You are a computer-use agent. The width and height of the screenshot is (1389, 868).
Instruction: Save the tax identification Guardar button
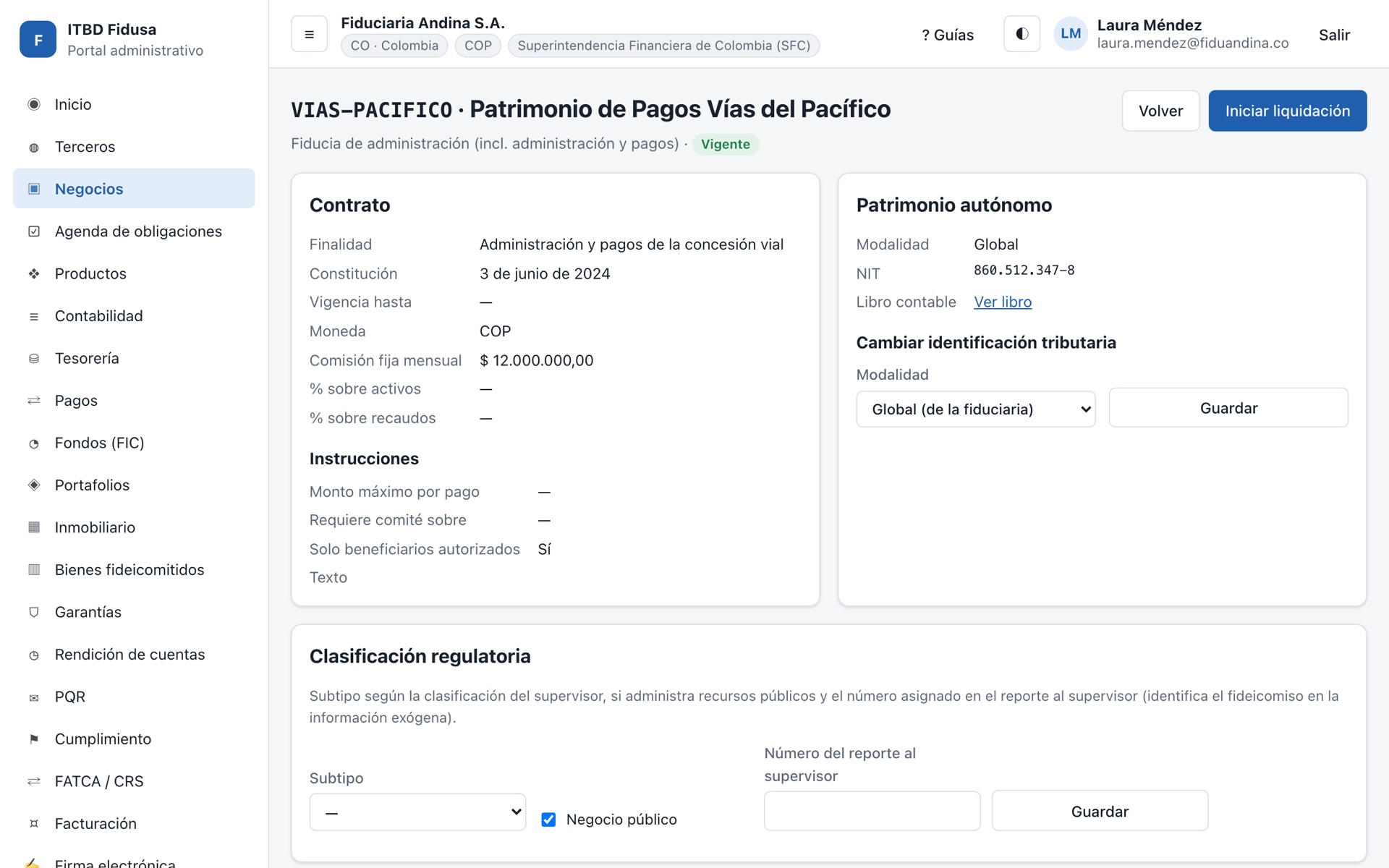click(x=1228, y=408)
